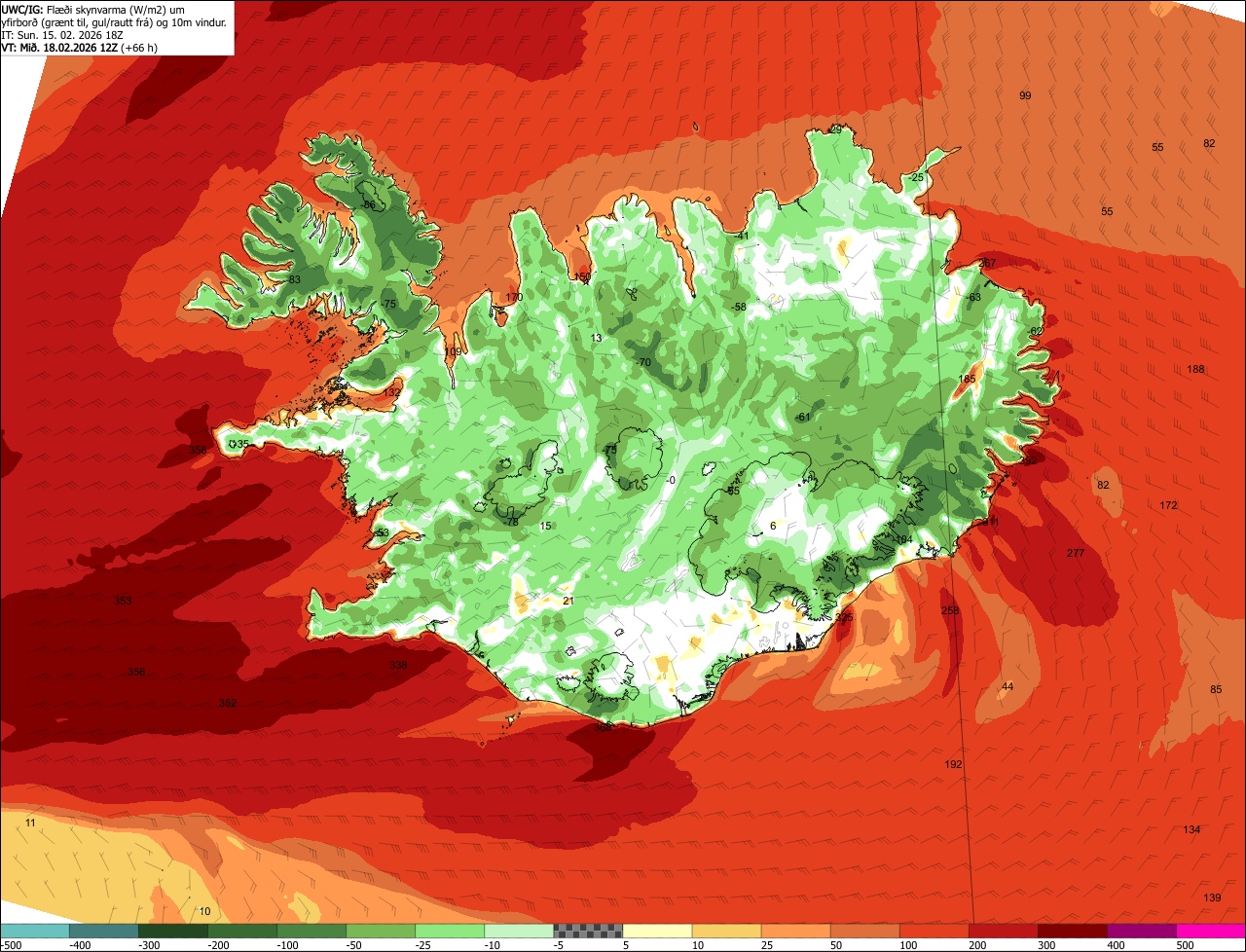The width and height of the screenshot is (1246, 952).
Task: Click the sea value 139
Action: [1212, 897]
